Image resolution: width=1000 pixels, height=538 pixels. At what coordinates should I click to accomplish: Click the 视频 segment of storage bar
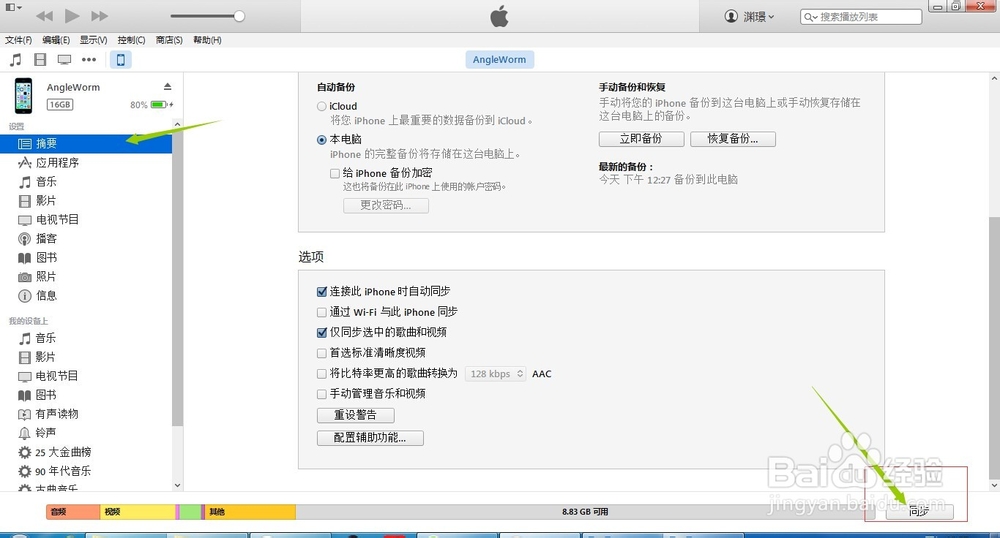pos(138,512)
